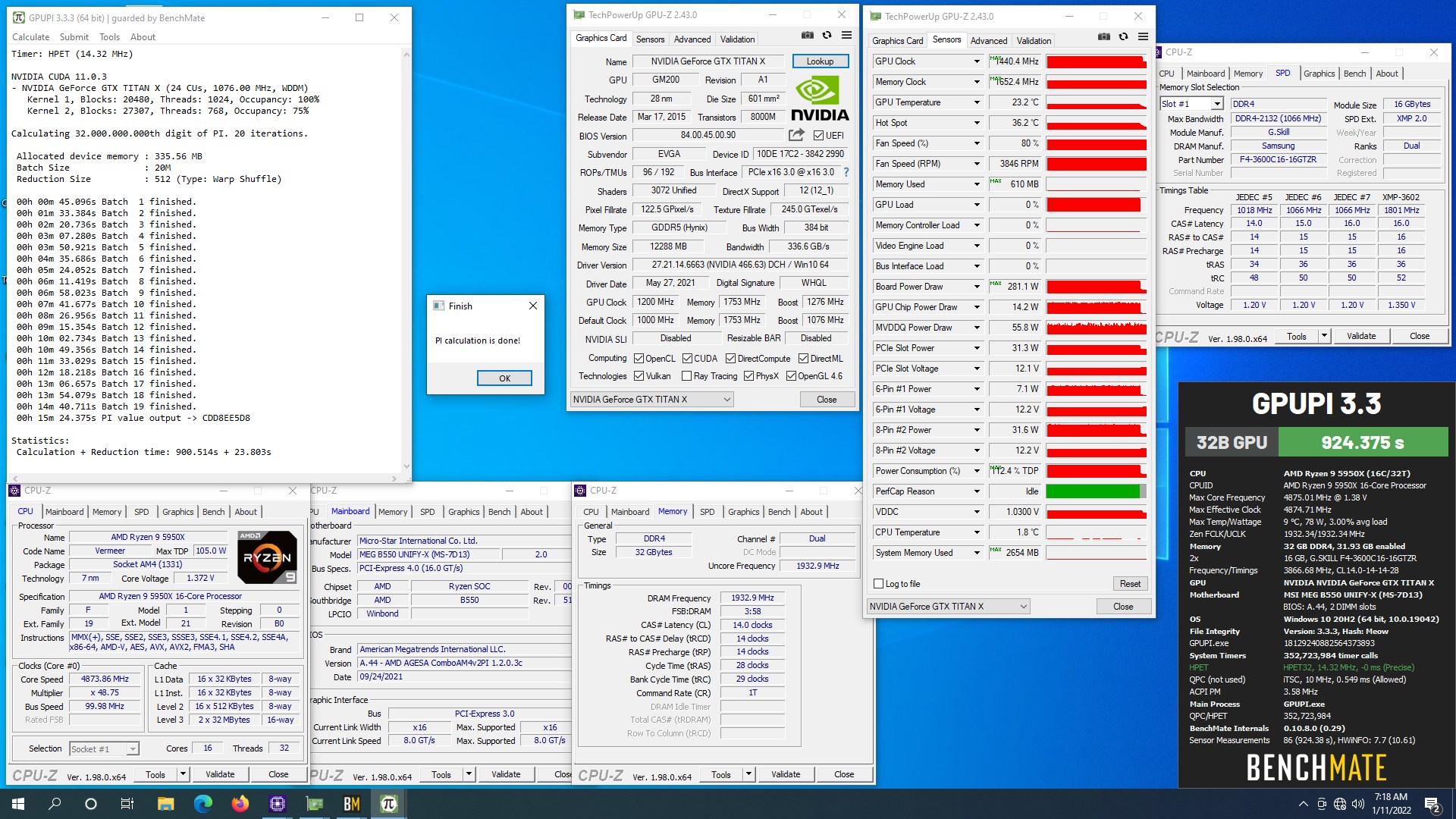Expand the Board Power Draw sensor dropdown
The width and height of the screenshot is (1456, 819).
click(x=977, y=287)
